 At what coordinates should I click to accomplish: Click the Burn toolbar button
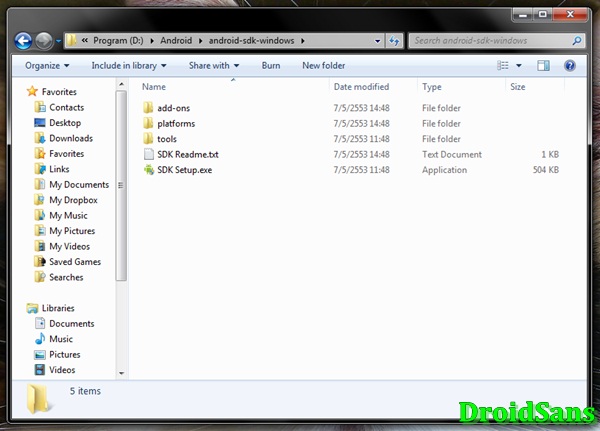[x=271, y=66]
